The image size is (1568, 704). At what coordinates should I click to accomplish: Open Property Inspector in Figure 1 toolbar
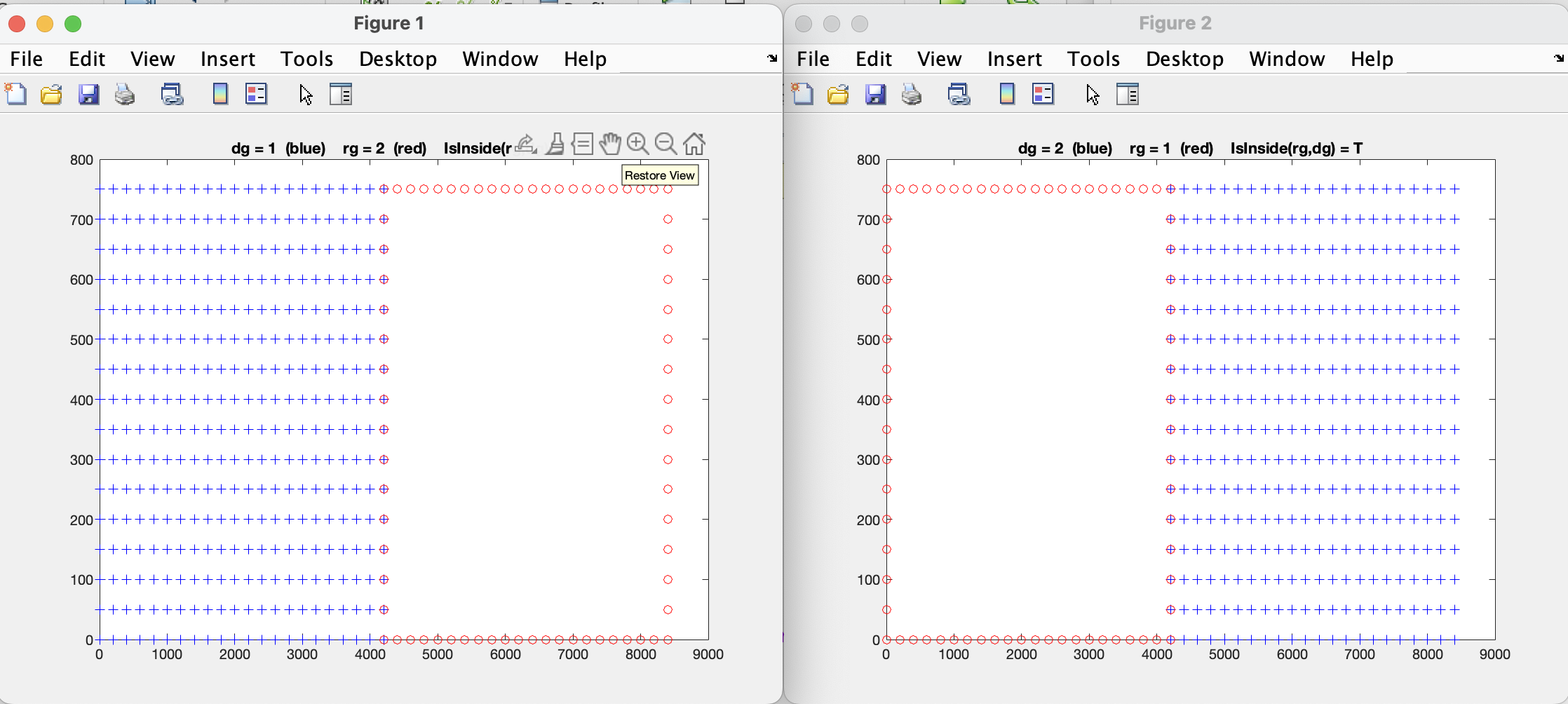[x=341, y=94]
